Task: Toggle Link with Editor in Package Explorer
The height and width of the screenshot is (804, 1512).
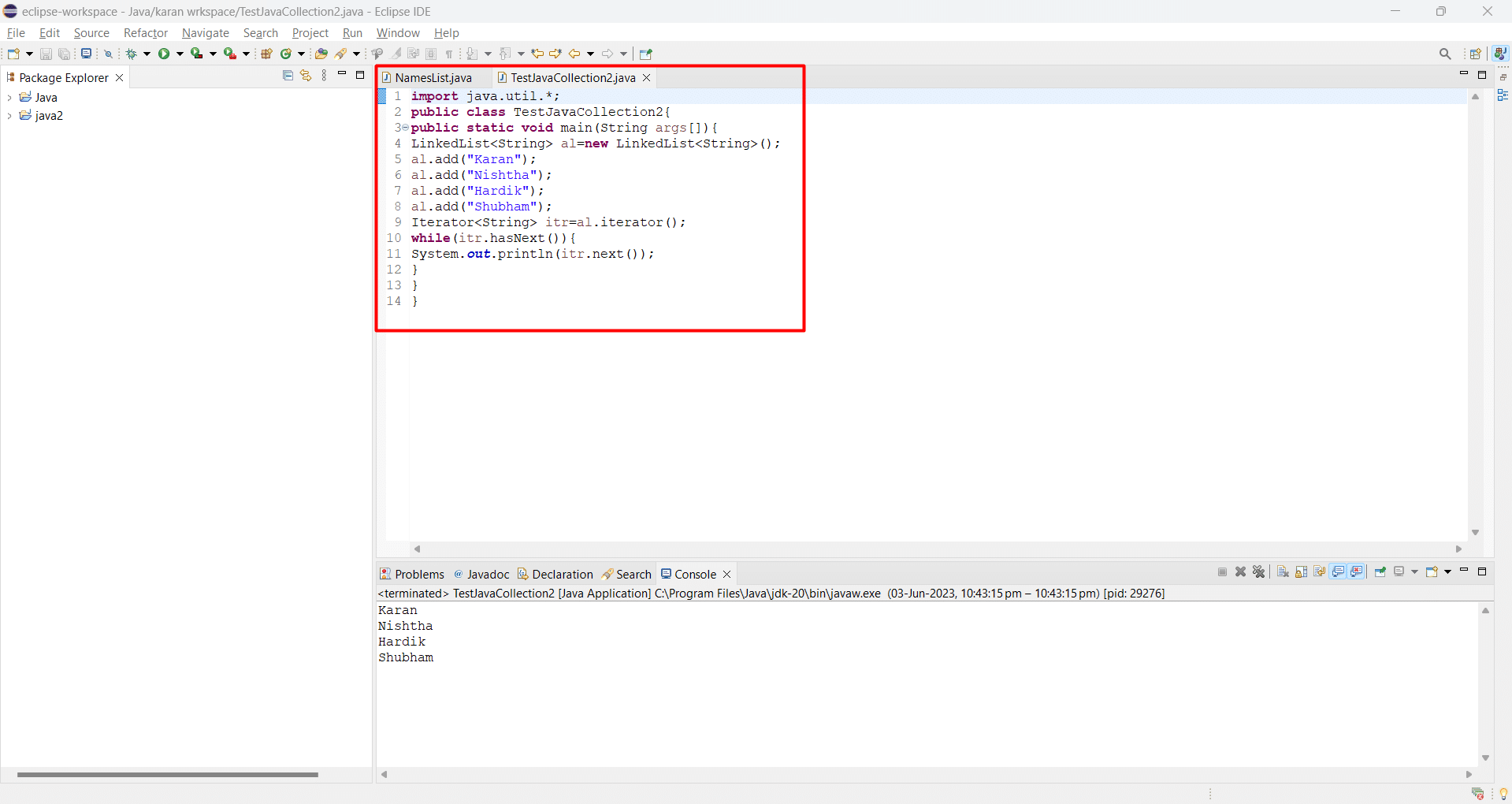Action: 306,76
